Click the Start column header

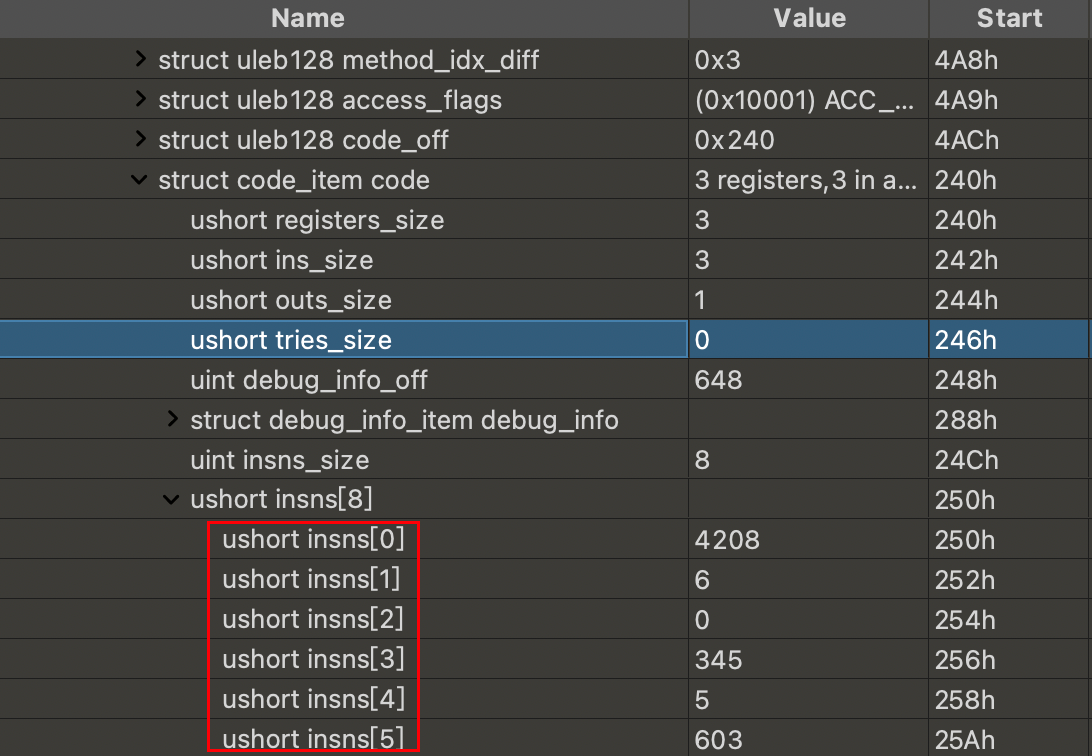tap(1009, 18)
